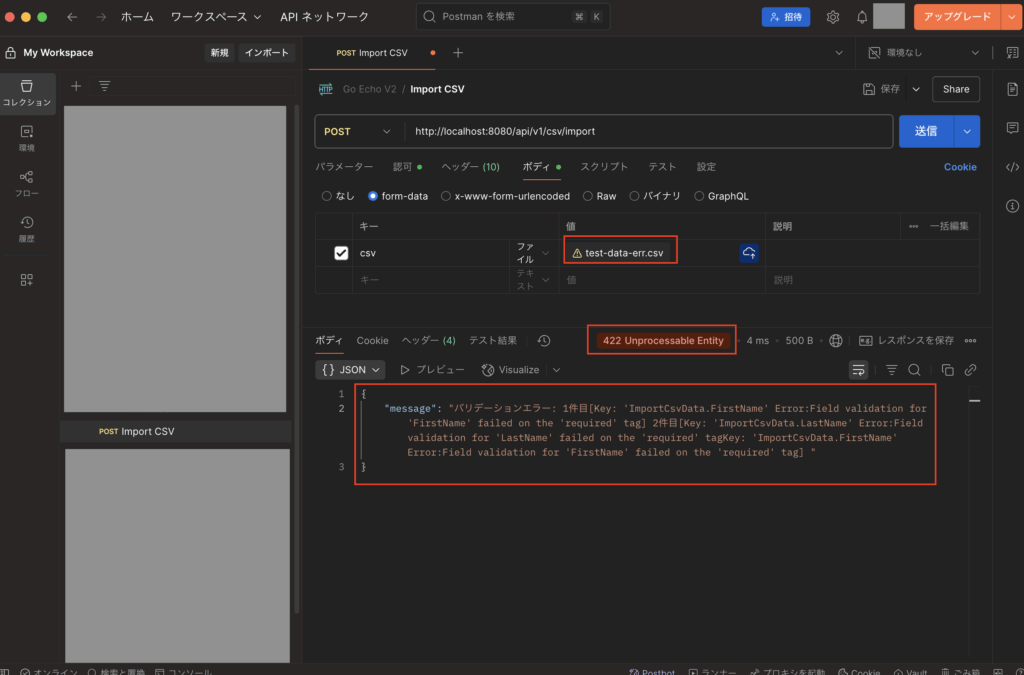
Task: Copy the response body
Action: [948, 370]
